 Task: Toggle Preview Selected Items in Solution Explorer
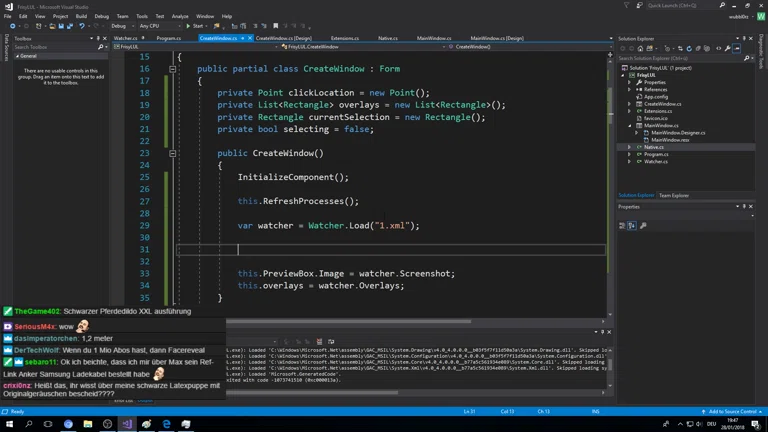point(738,48)
